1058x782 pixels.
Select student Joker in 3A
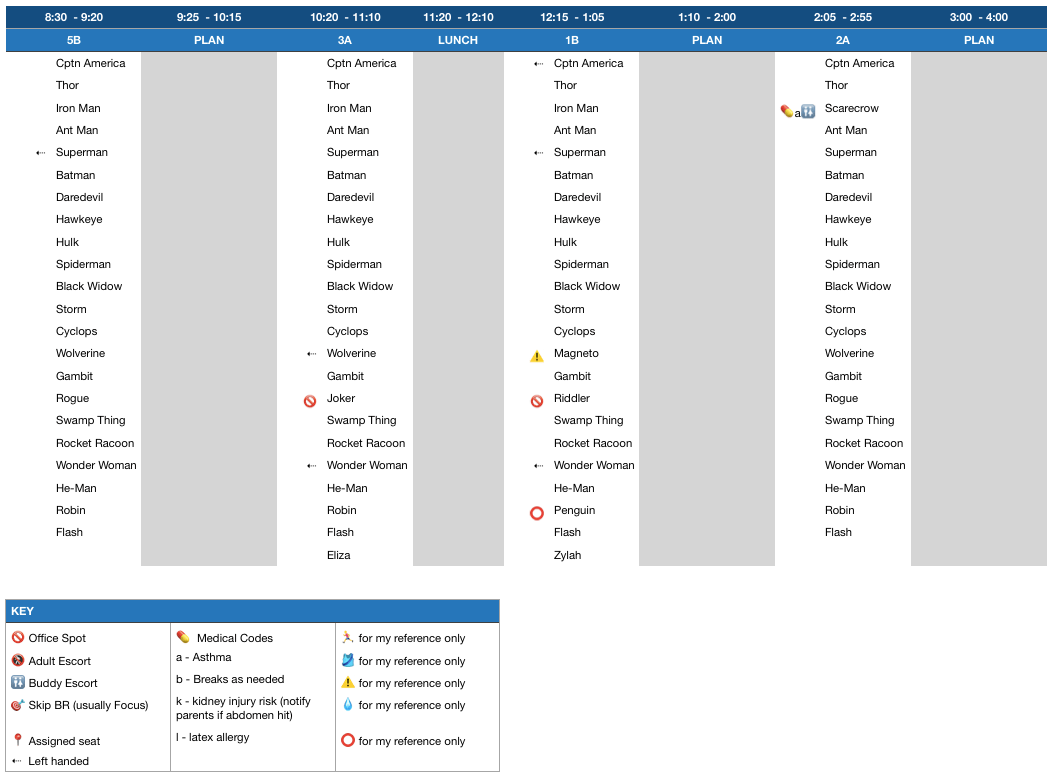click(341, 398)
